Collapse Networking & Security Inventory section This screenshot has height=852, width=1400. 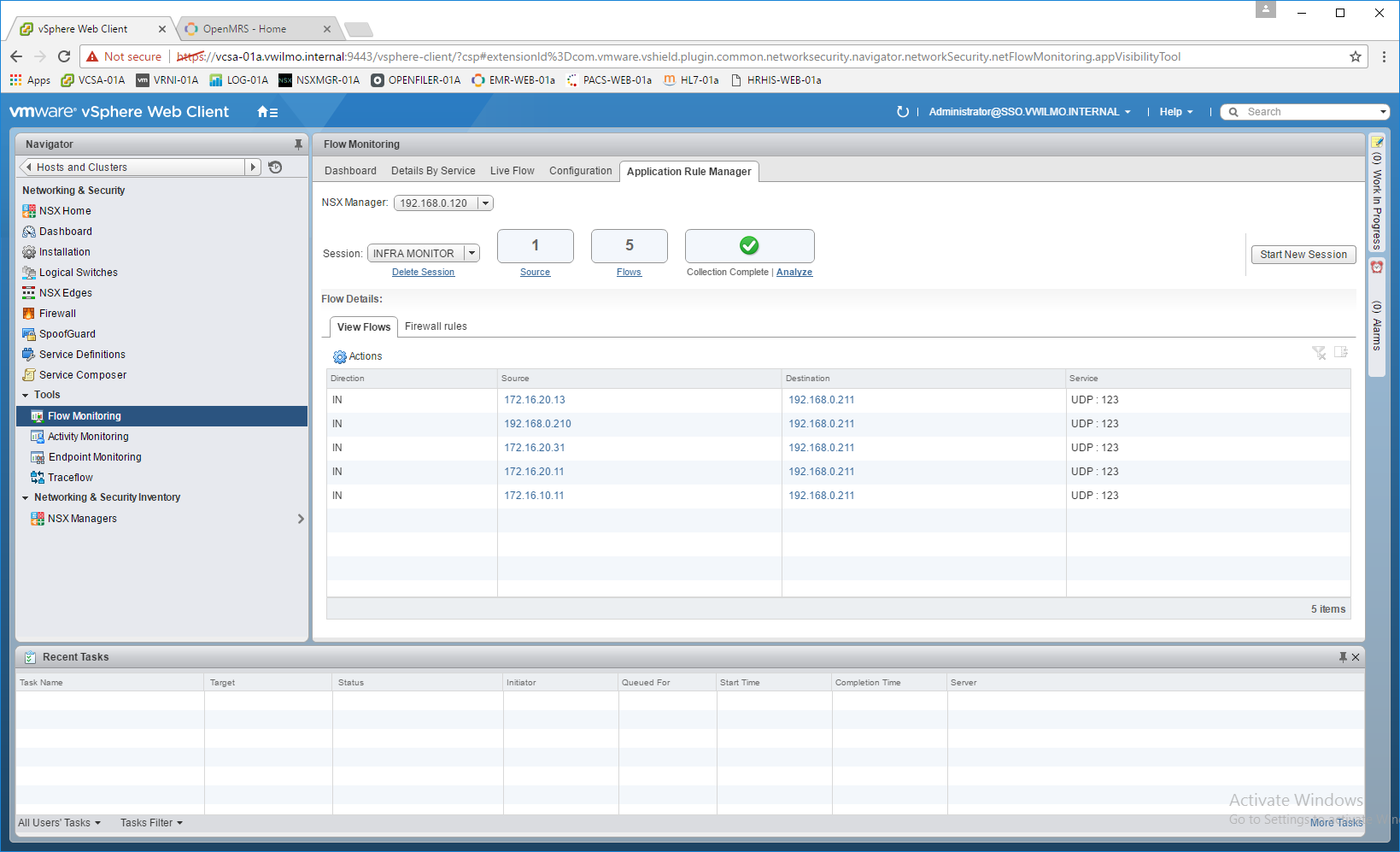(26, 498)
